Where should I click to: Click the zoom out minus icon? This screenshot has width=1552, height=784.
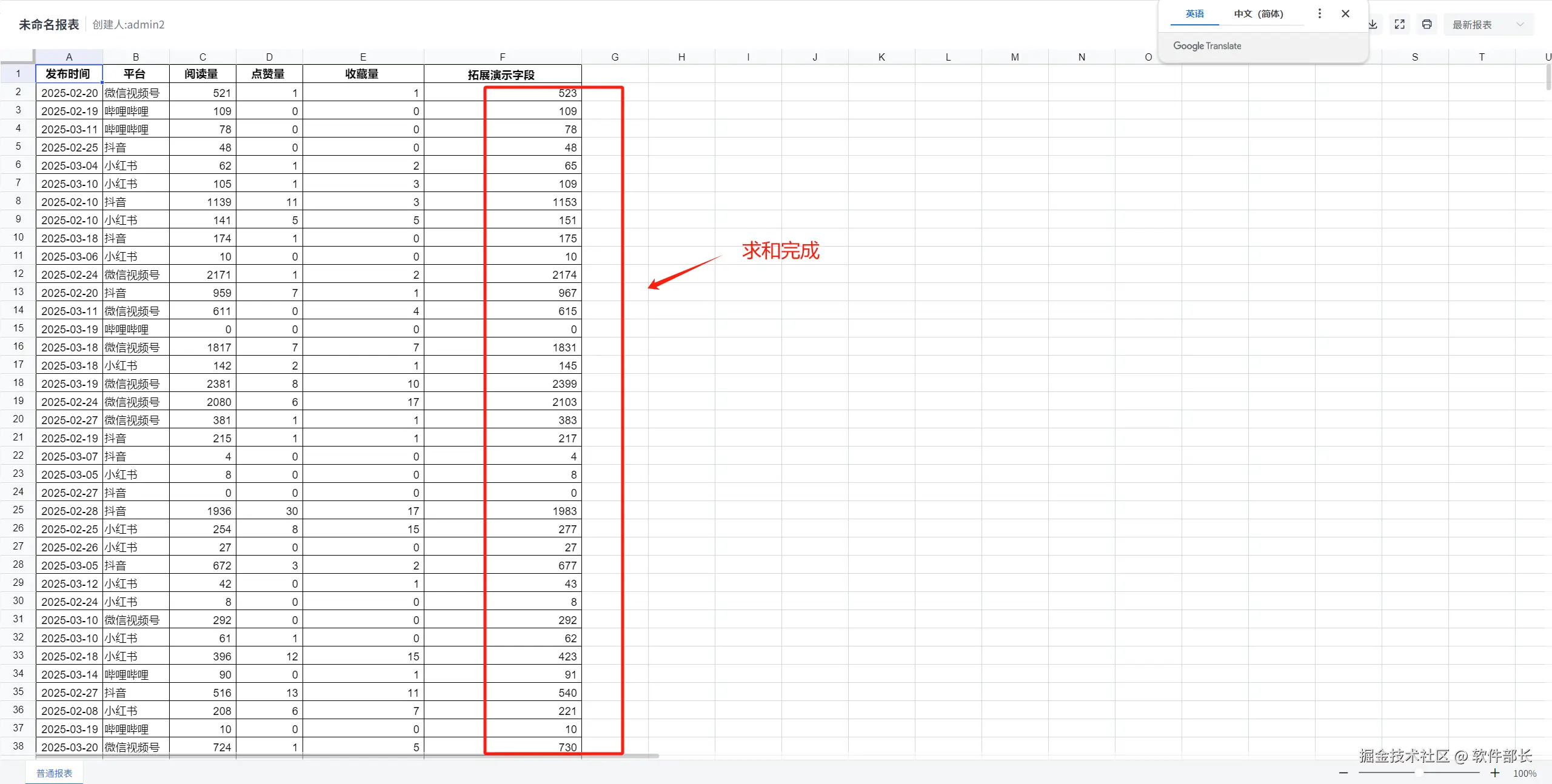(1343, 773)
